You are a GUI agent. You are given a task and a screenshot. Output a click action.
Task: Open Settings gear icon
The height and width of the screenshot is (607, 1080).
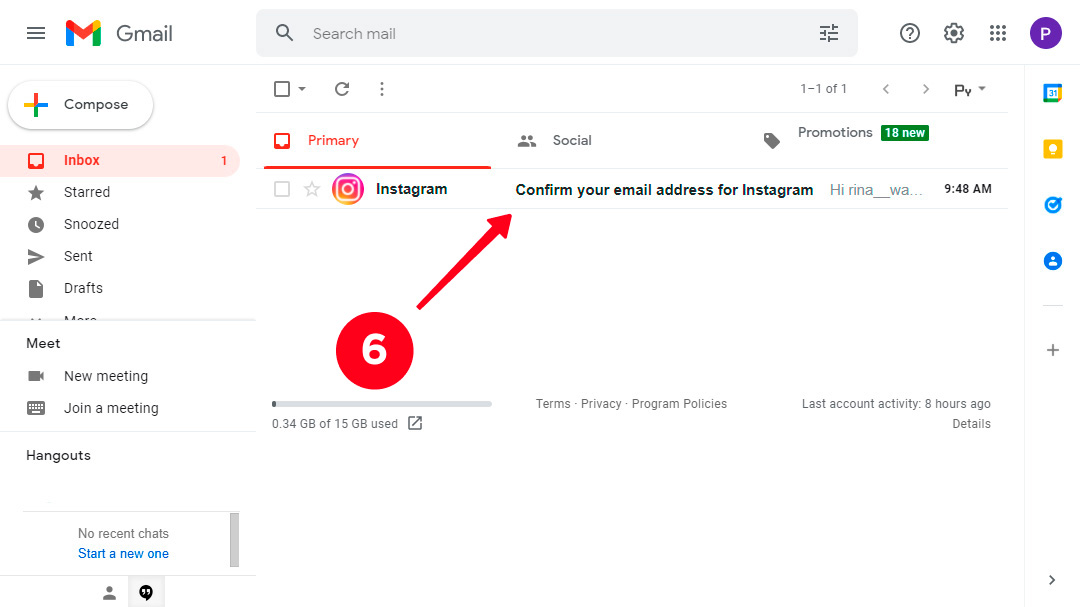[954, 33]
